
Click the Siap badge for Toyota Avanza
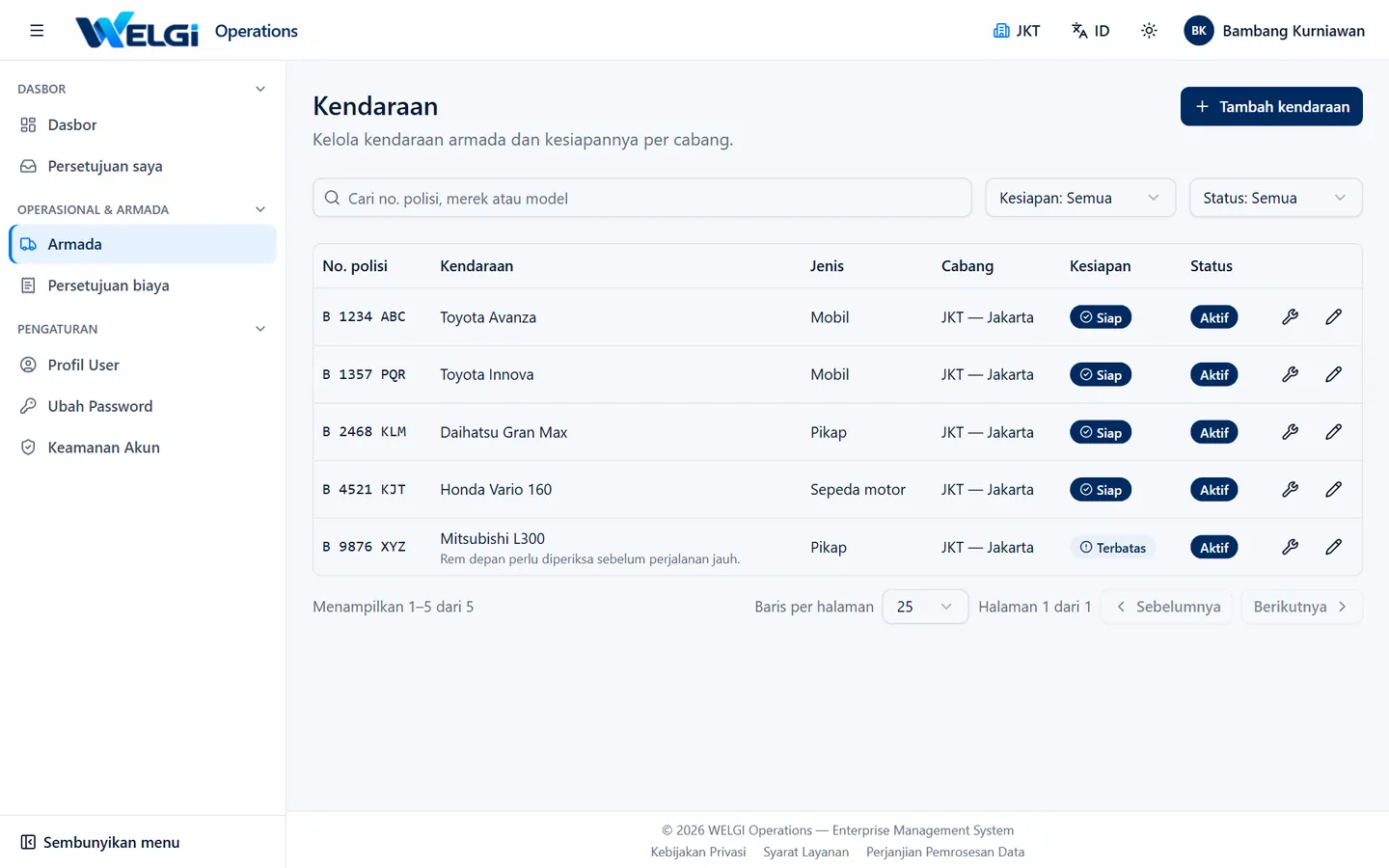pos(1101,317)
